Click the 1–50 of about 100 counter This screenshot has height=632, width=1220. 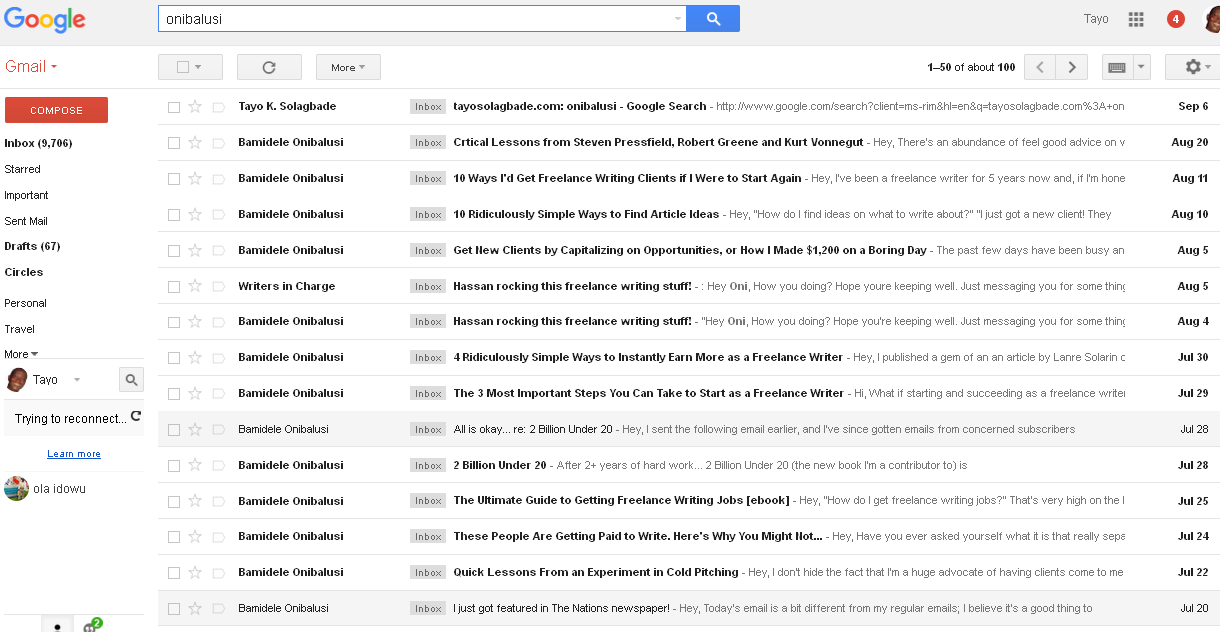(x=971, y=67)
